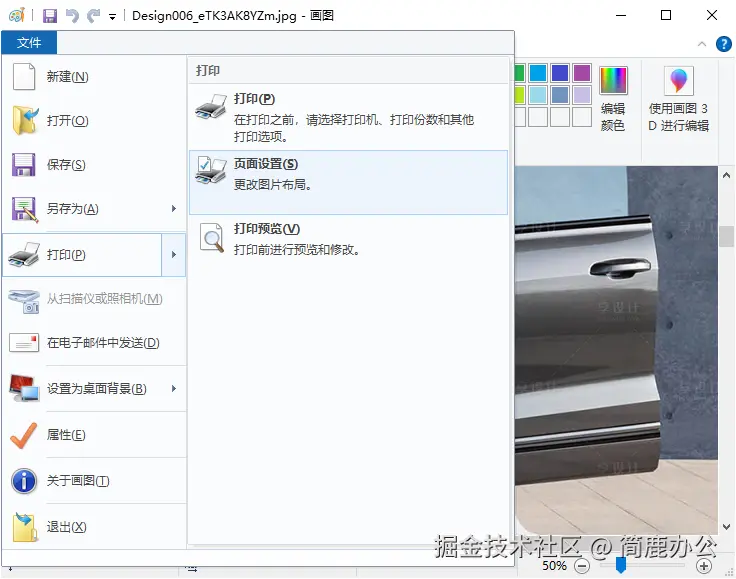This screenshot has height=579, width=736.
Task: Choose 在电子邮件中发送(D)
Action: point(94,343)
